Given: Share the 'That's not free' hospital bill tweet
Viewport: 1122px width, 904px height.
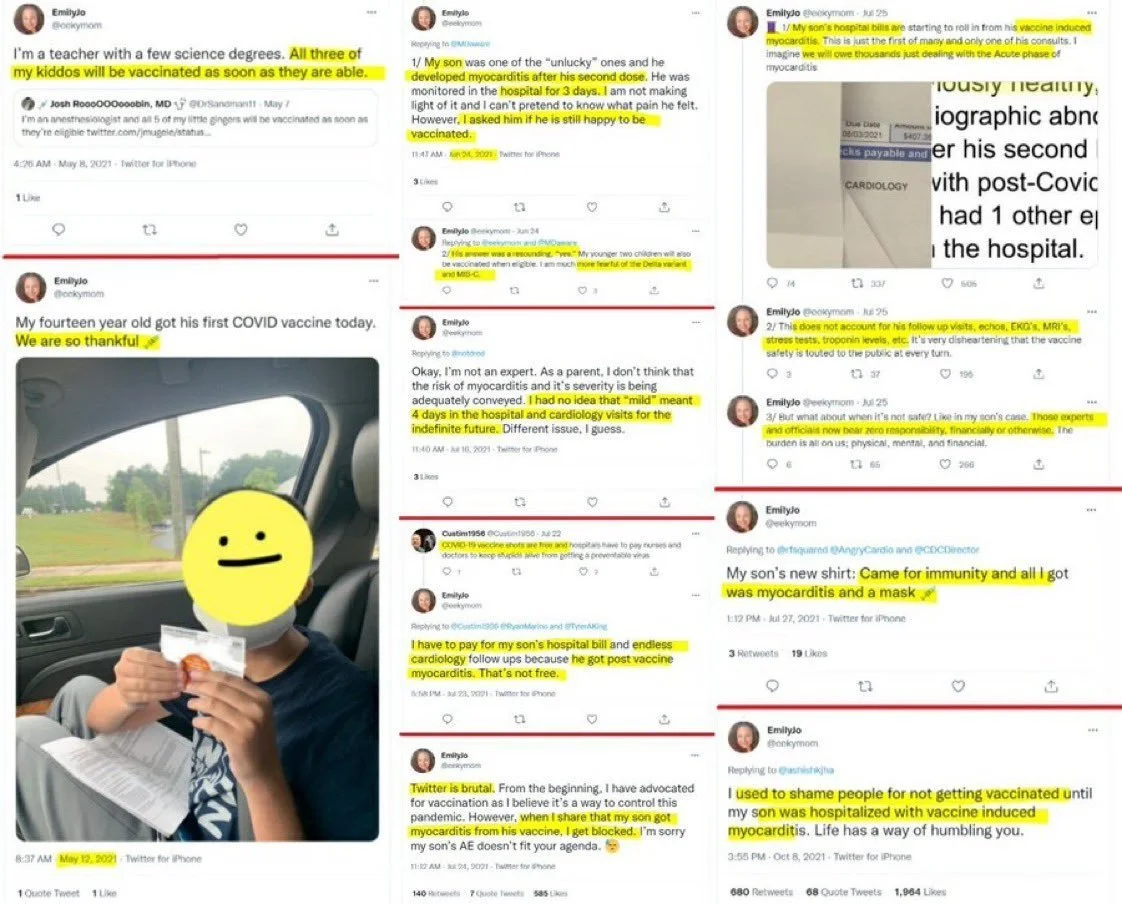Looking at the screenshot, I should point(664,719).
